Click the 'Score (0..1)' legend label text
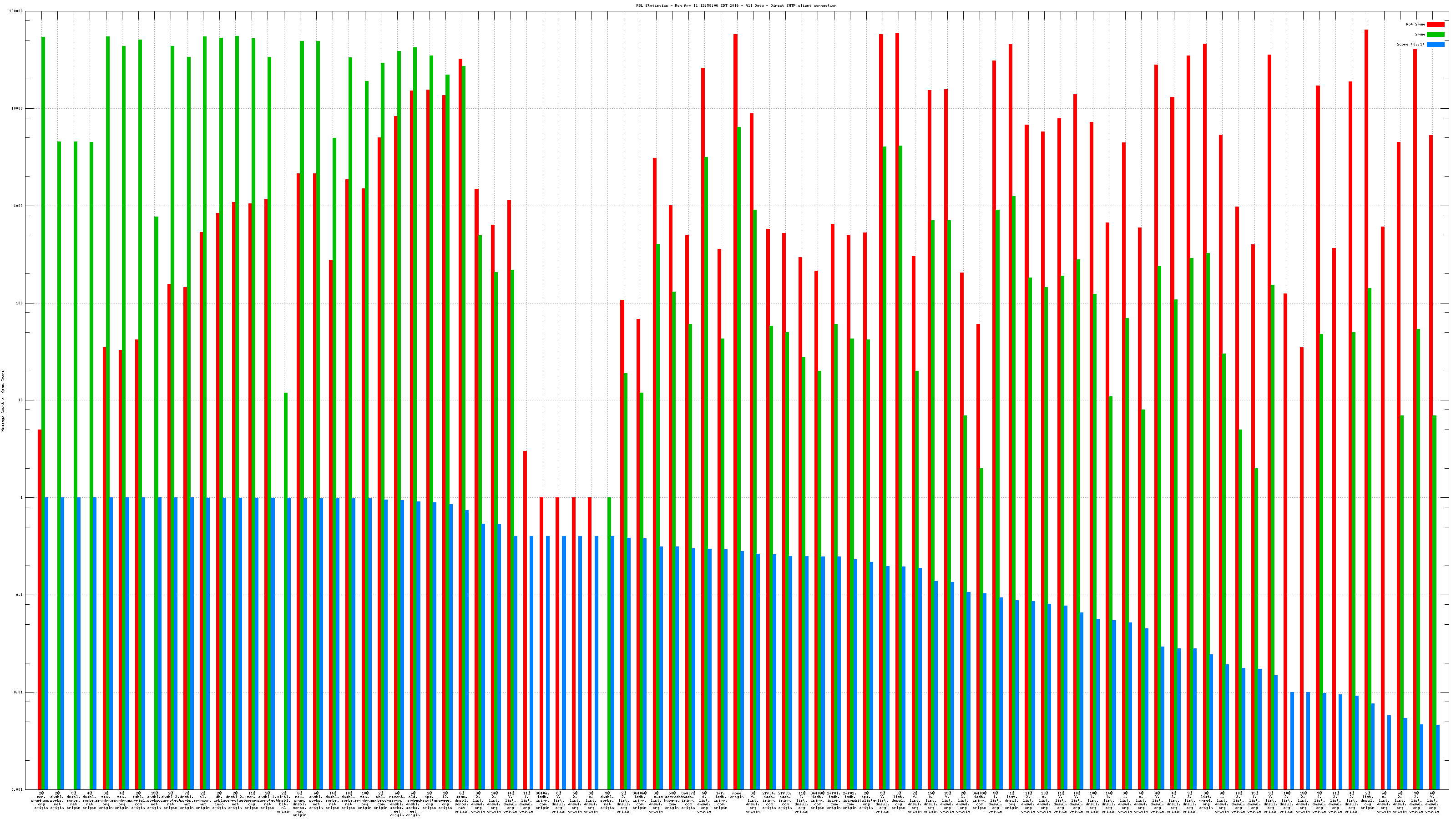 click(1410, 44)
